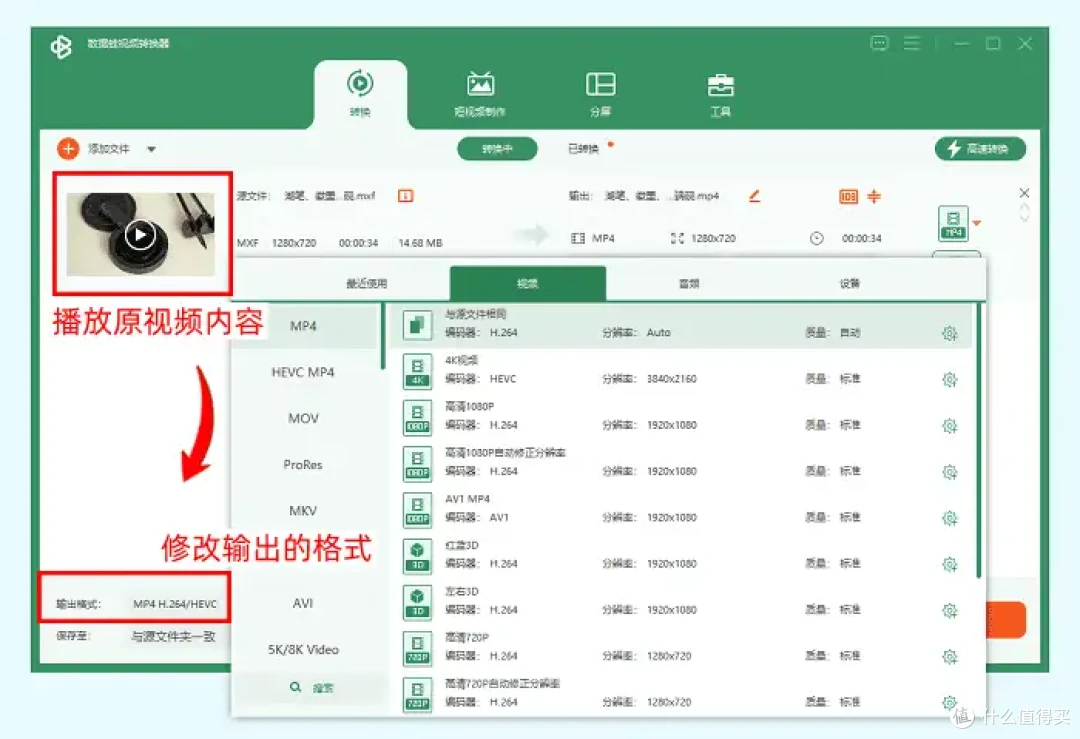Viewport: 1080px width, 739px height.
Task: Switch to the 视频 video formats tab
Action: point(528,283)
